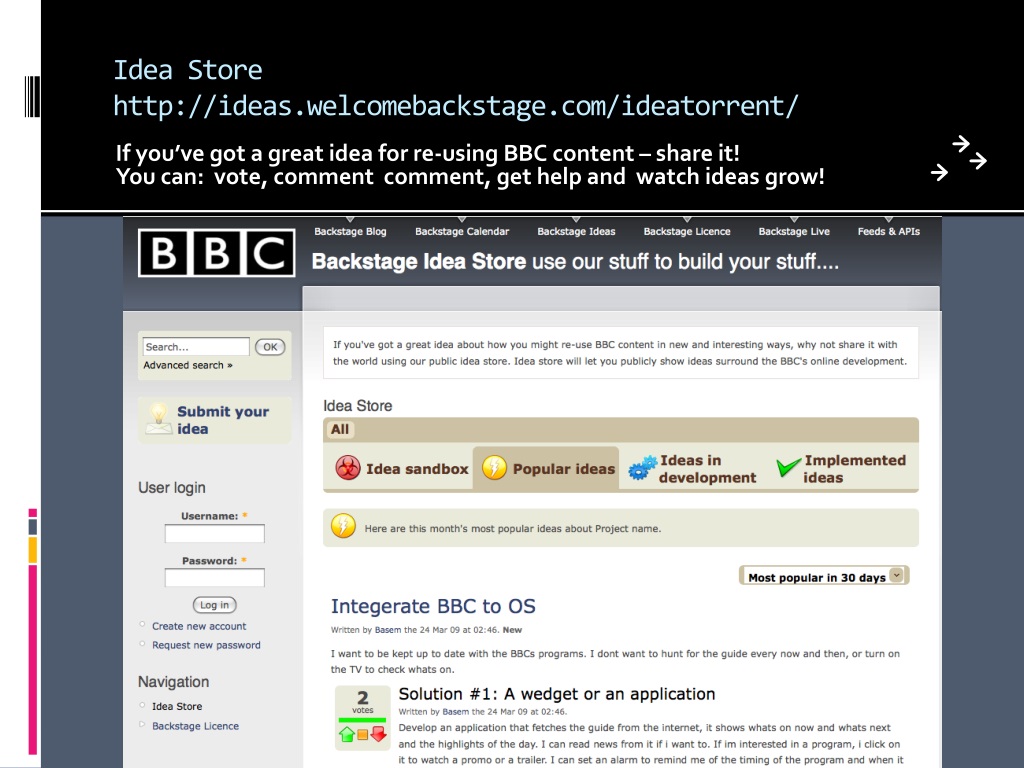The height and width of the screenshot is (768, 1024).
Task: Vote up with green arrow icon
Action: tap(347, 734)
